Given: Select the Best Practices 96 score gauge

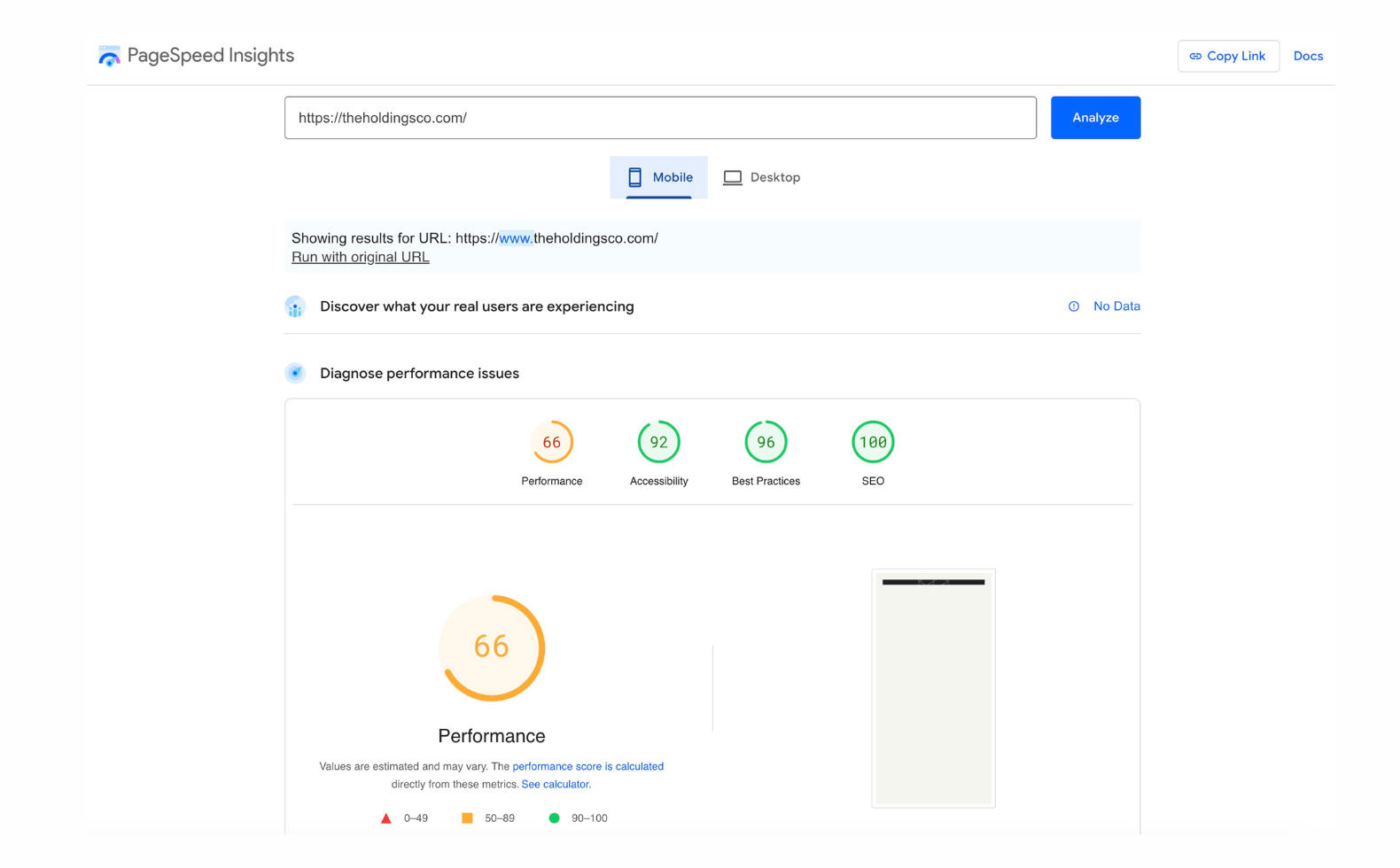Looking at the screenshot, I should click(766, 442).
